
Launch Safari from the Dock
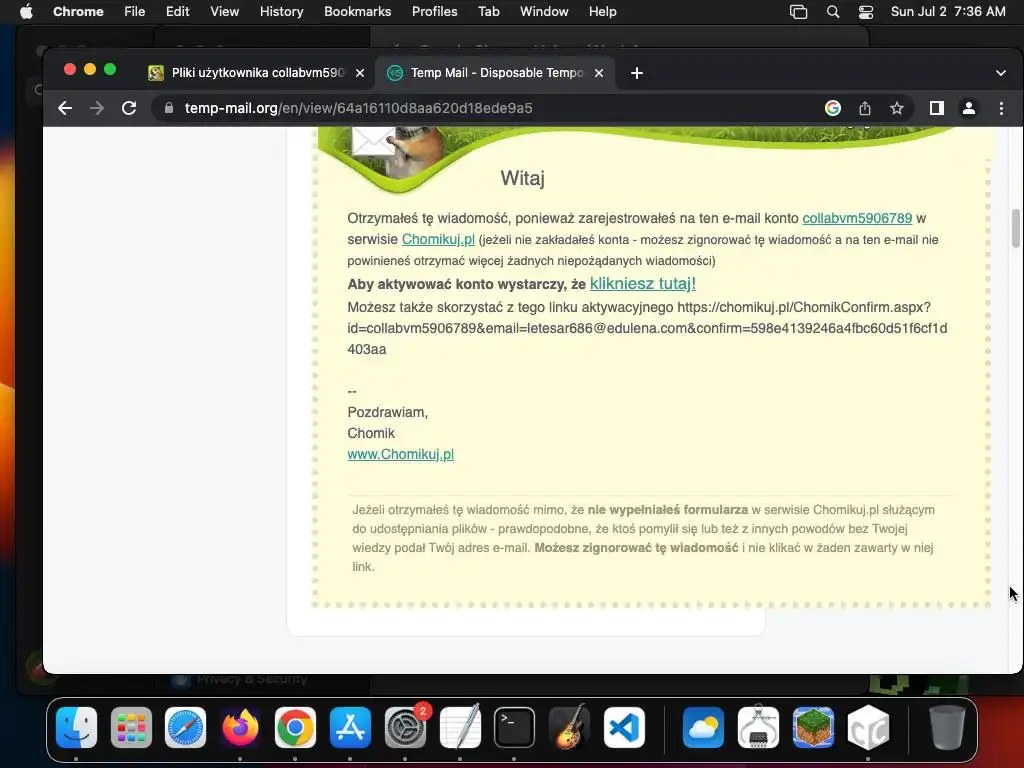[185, 728]
